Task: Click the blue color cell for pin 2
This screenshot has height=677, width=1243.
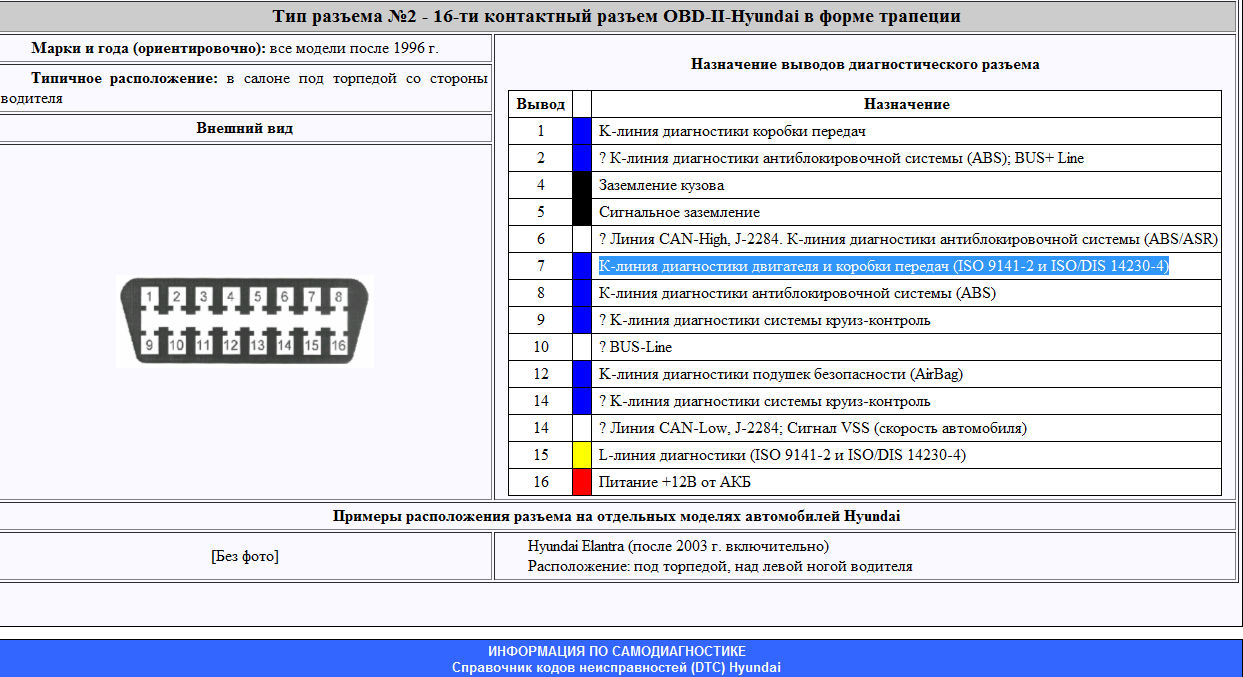Action: (x=582, y=158)
